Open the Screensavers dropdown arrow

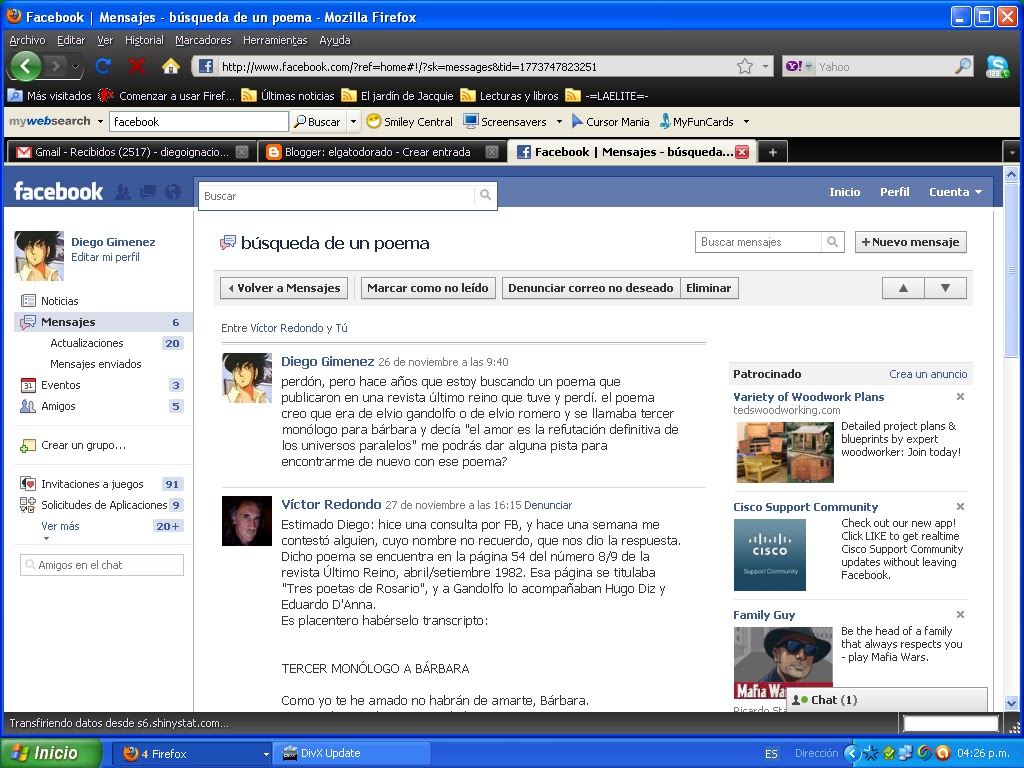point(559,121)
